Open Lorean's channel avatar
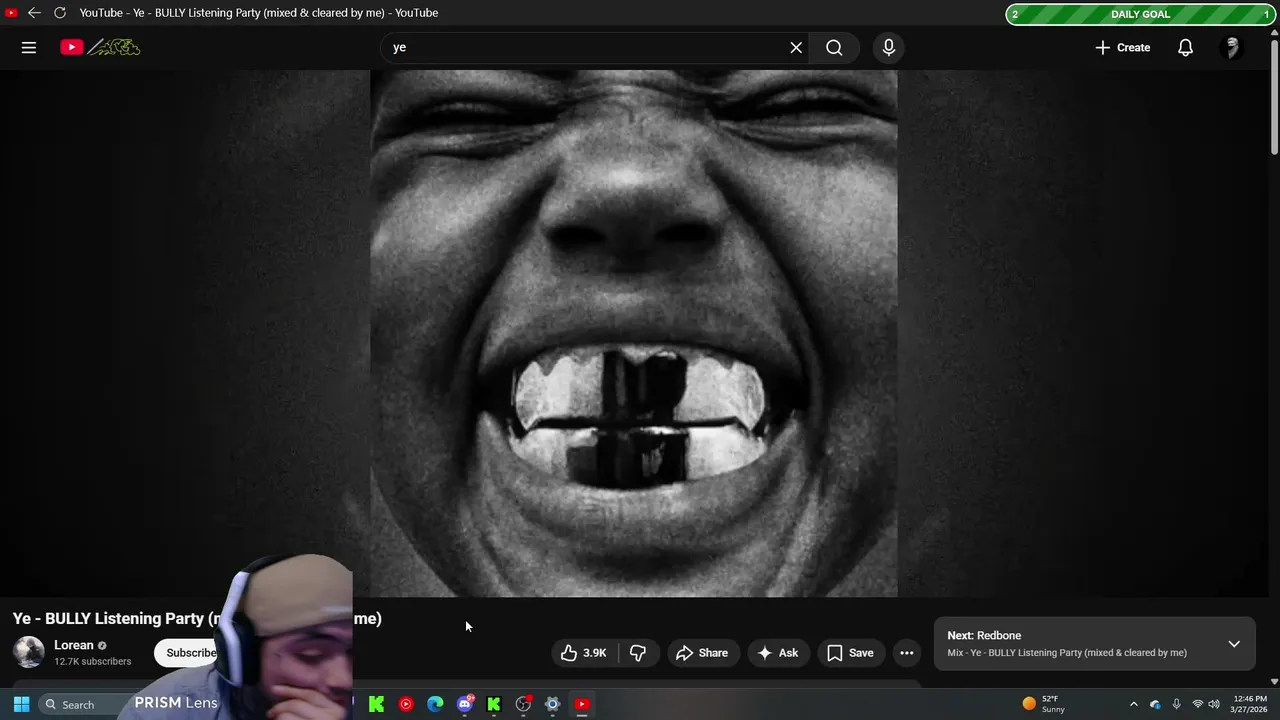The width and height of the screenshot is (1280, 720). tap(29, 652)
